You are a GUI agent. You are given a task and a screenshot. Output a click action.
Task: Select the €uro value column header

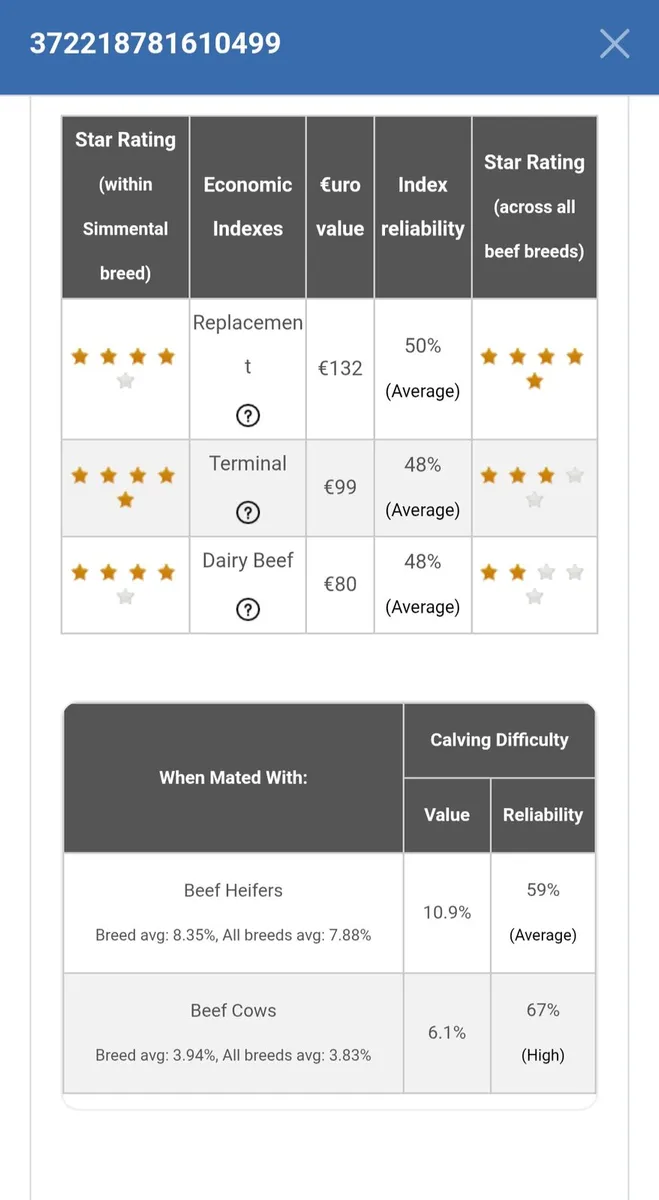coord(340,207)
